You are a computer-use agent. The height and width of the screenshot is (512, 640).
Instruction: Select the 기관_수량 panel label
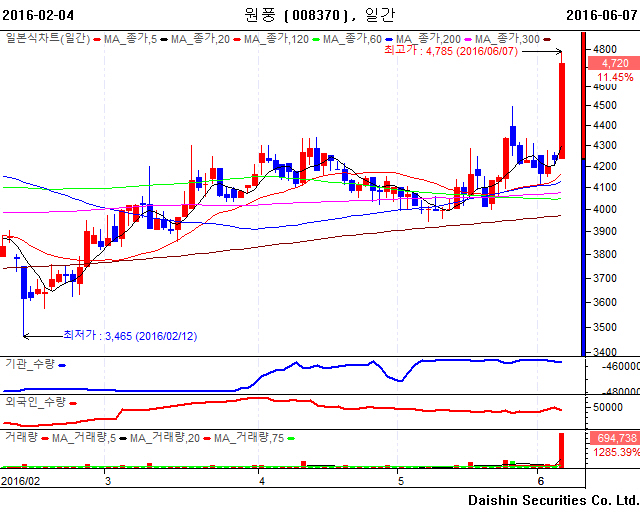30,364
